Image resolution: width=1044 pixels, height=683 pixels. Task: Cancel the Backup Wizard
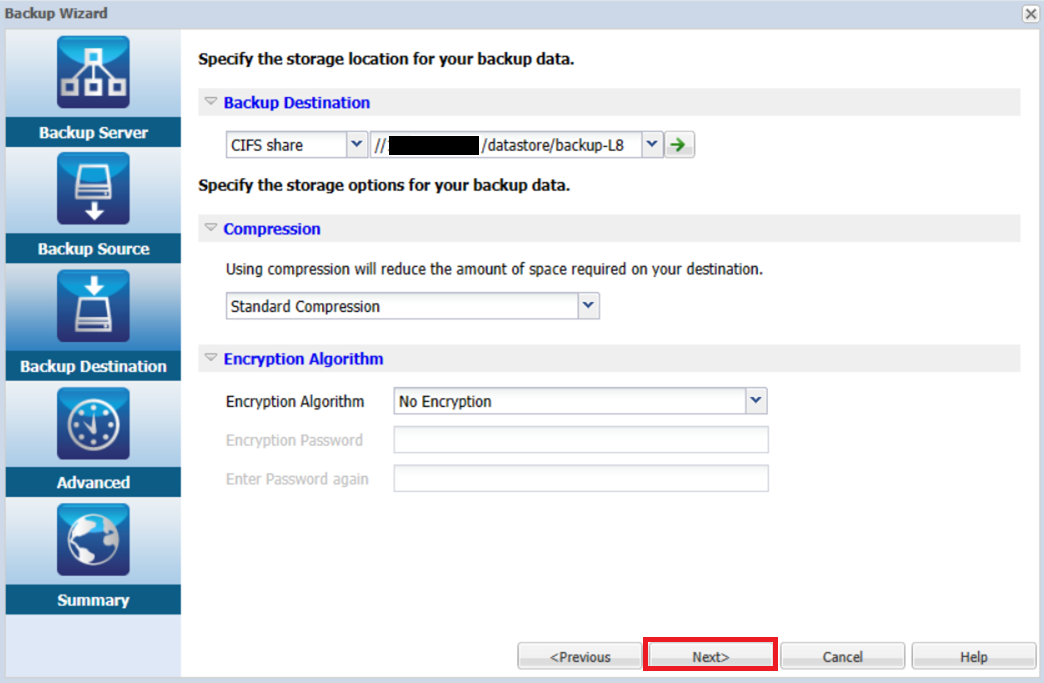pos(842,656)
